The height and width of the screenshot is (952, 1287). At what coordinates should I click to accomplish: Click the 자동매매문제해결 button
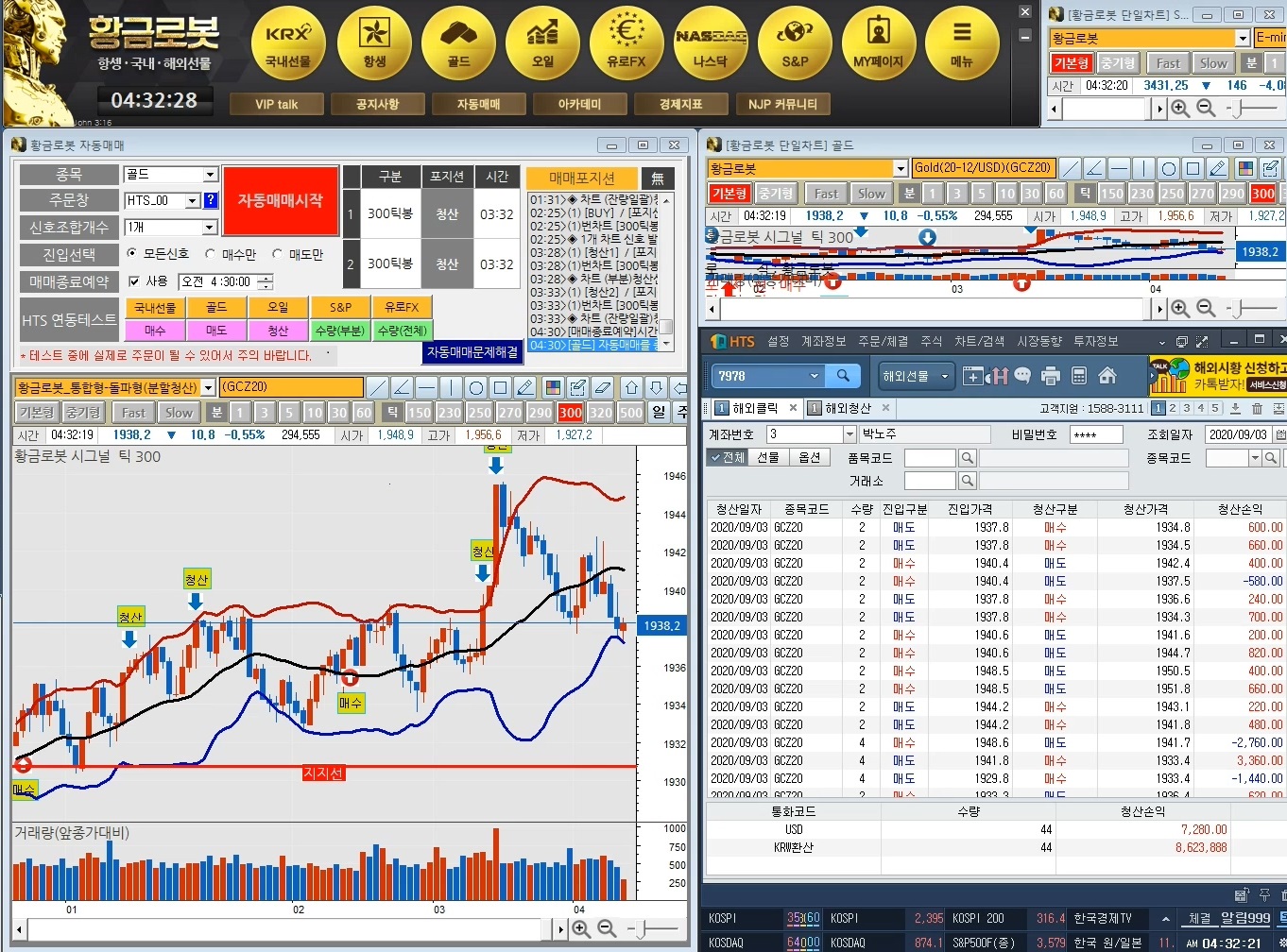[472, 352]
